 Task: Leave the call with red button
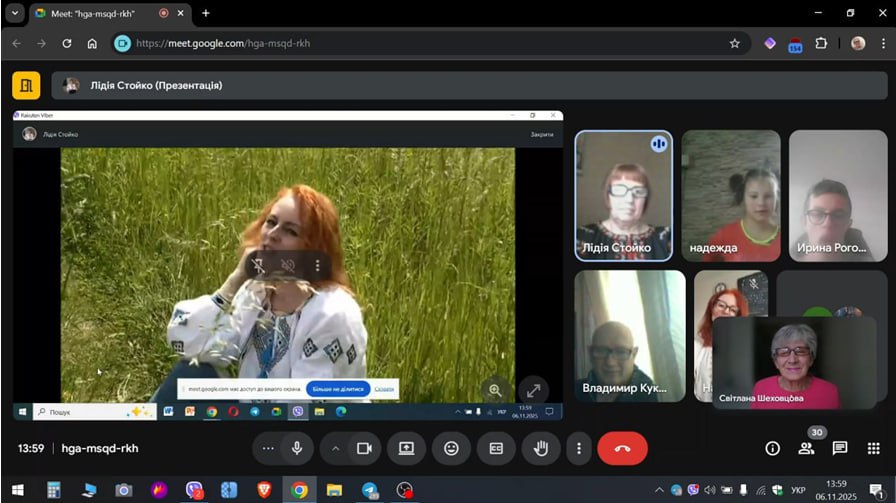(622, 449)
